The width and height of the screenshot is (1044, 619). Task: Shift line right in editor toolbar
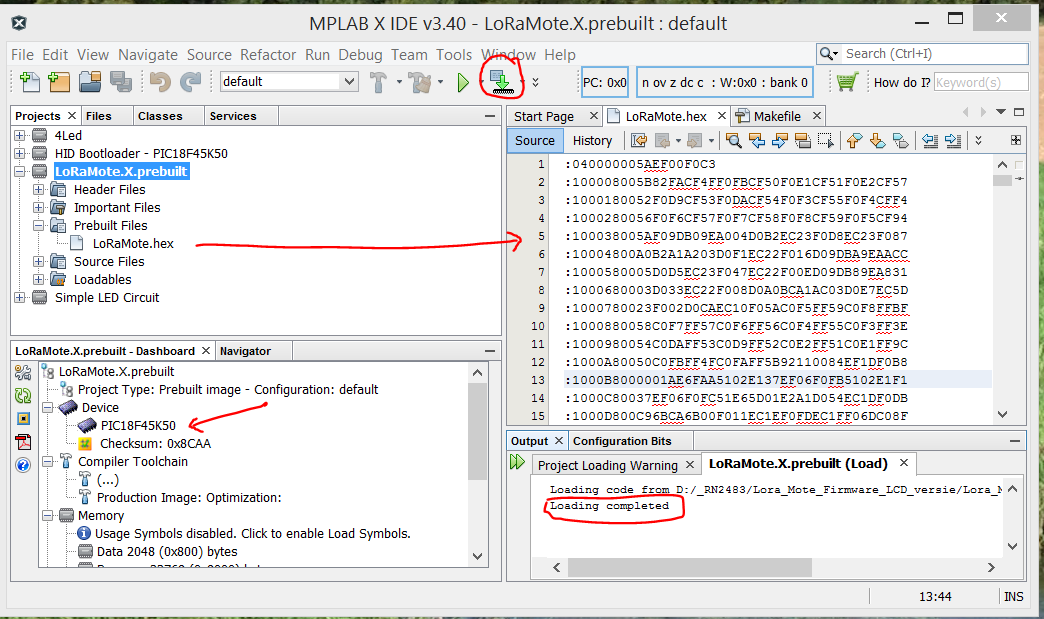pyautogui.click(x=953, y=140)
